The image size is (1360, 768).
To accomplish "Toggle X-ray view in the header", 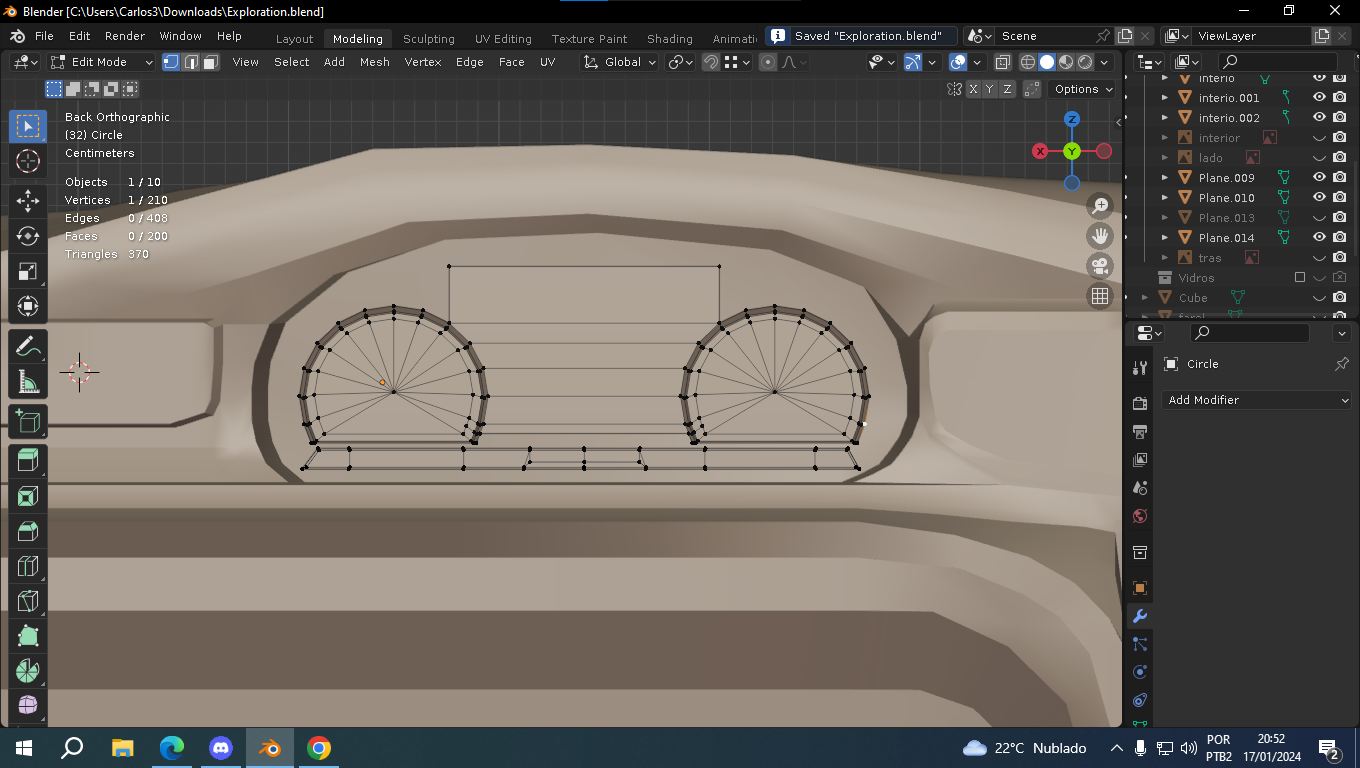I will point(1002,62).
